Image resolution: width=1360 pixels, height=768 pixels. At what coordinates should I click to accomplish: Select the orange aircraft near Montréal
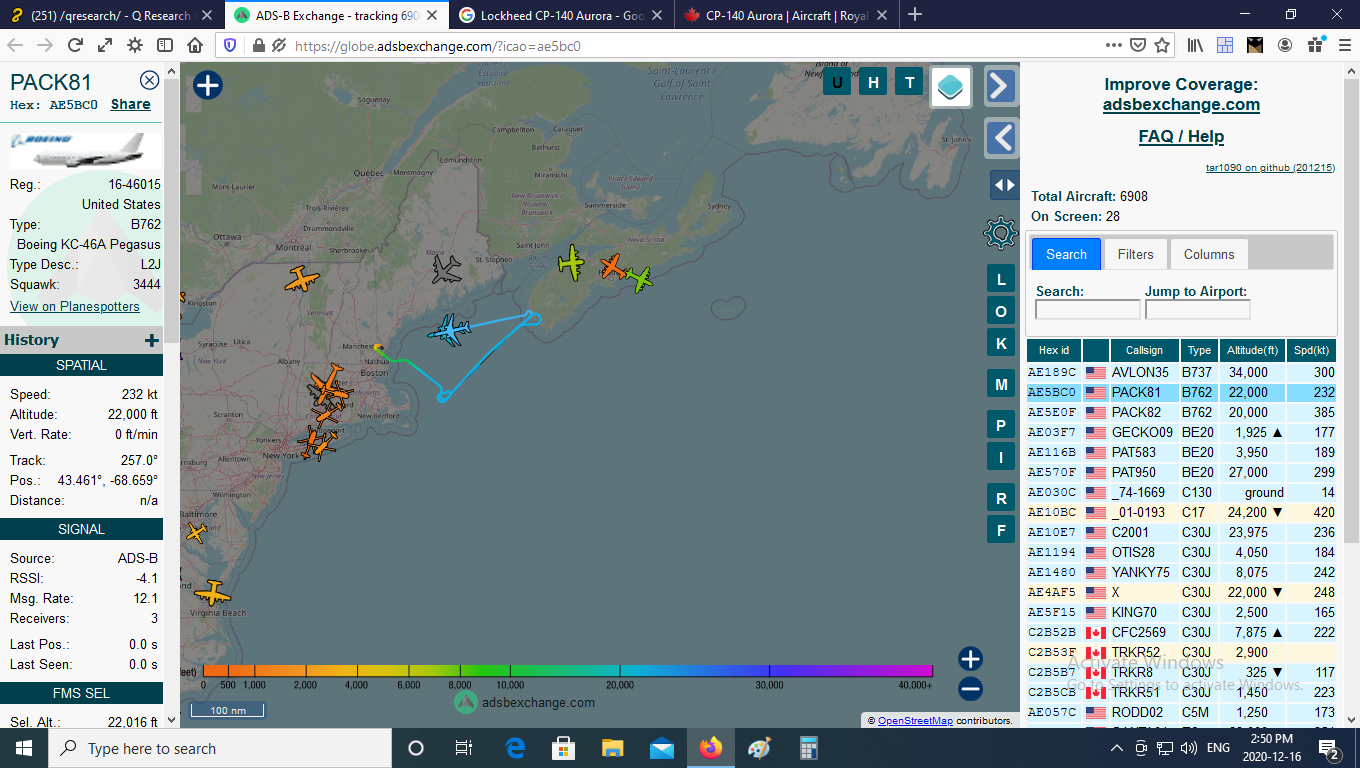click(301, 279)
